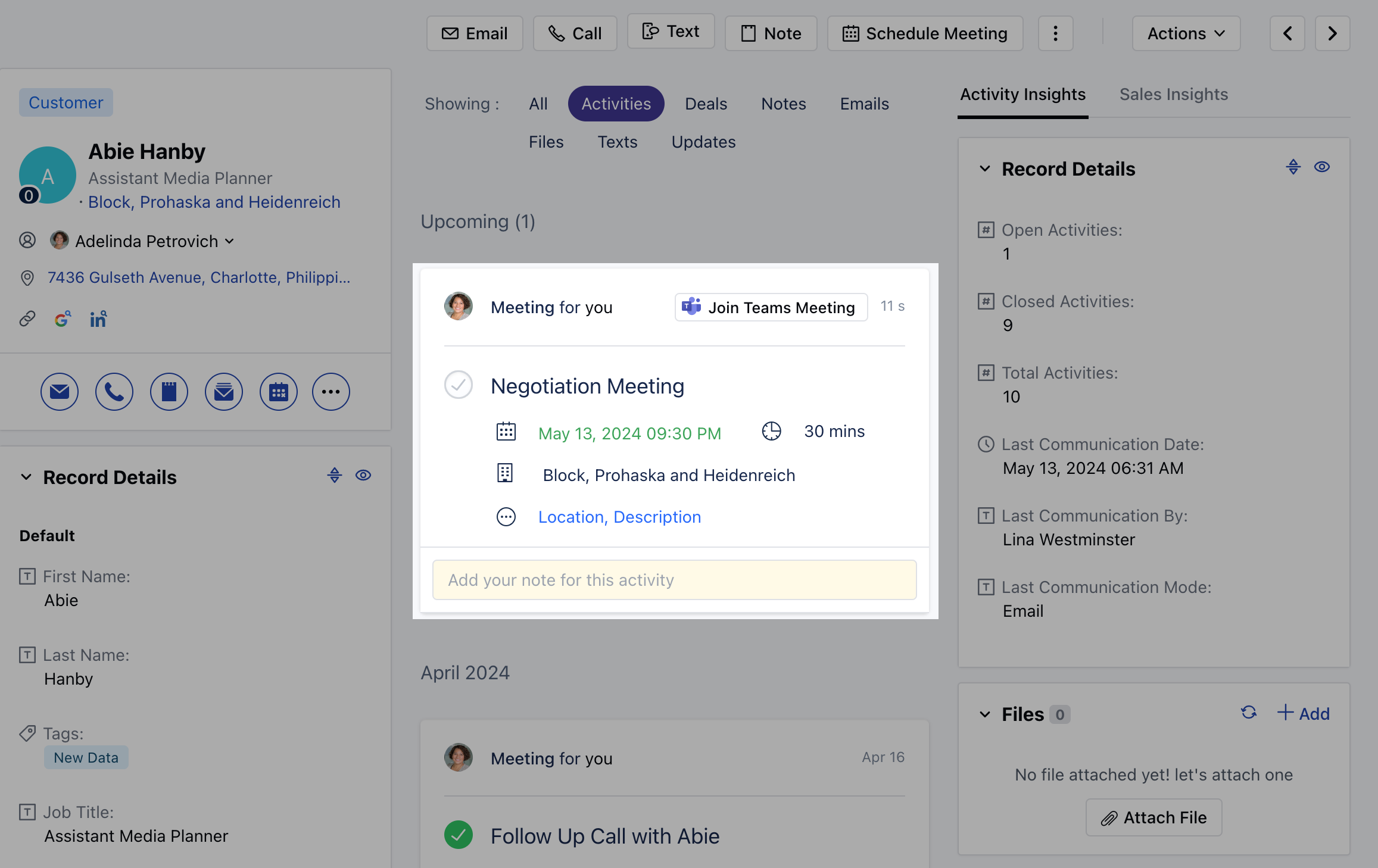The height and width of the screenshot is (868, 1378).
Task: Select the email icon under the contact card
Action: (x=59, y=391)
